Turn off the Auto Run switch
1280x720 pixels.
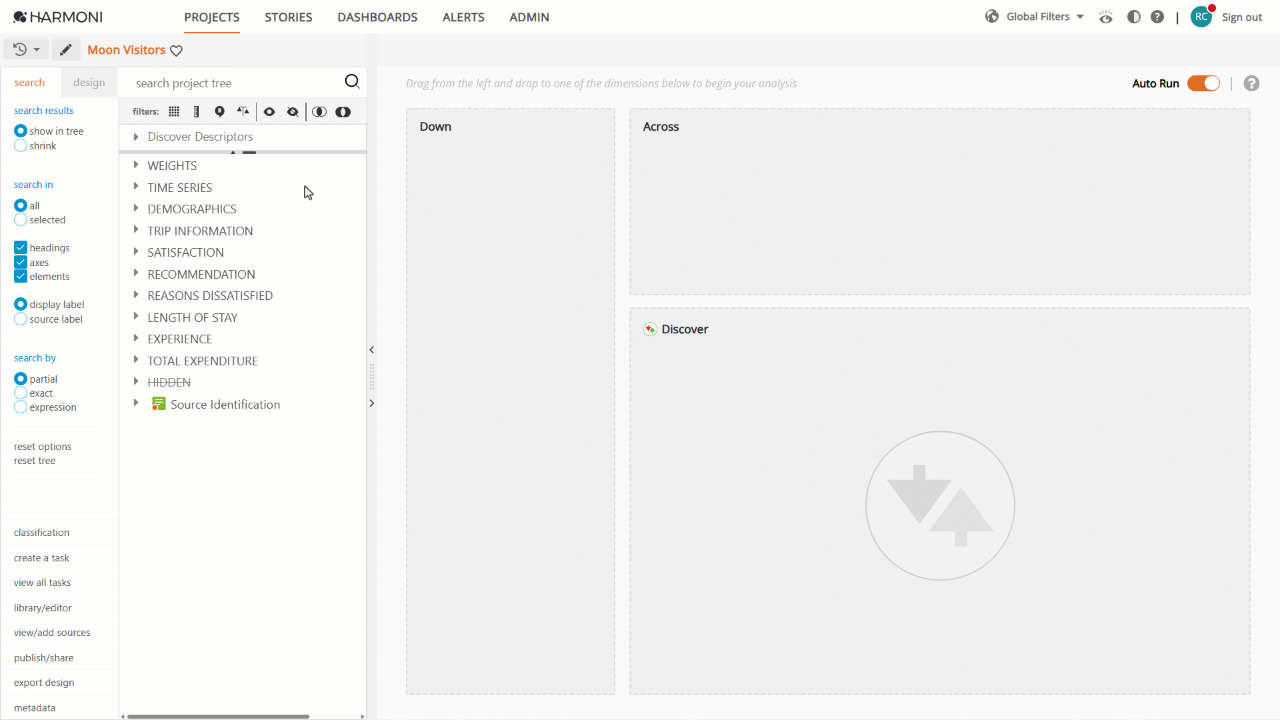(x=1203, y=83)
